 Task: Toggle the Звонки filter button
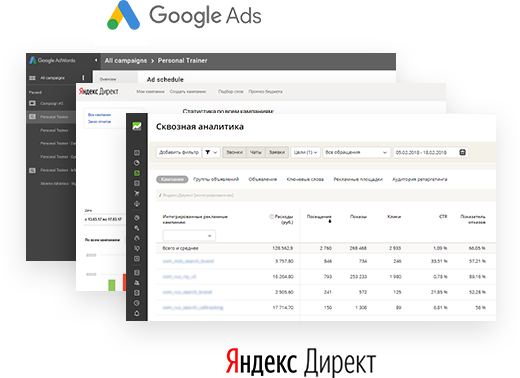point(235,152)
